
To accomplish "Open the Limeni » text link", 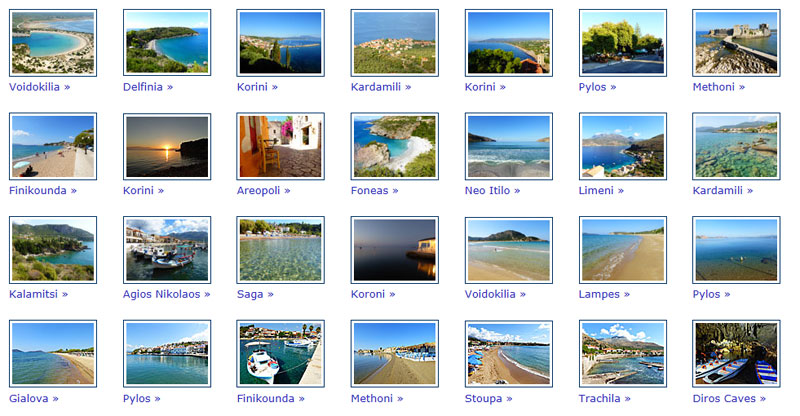I will pos(601,190).
